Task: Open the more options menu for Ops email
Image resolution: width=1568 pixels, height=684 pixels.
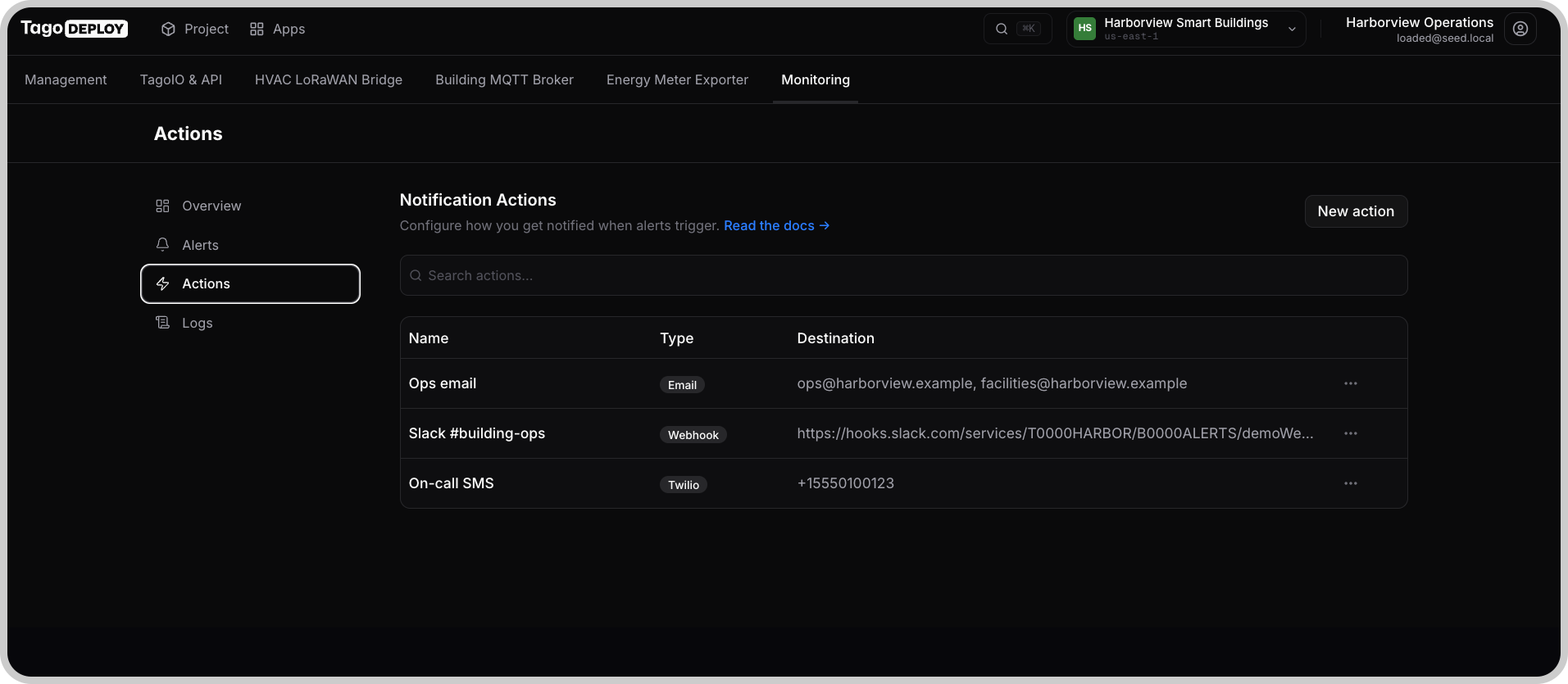Action: 1350,383
